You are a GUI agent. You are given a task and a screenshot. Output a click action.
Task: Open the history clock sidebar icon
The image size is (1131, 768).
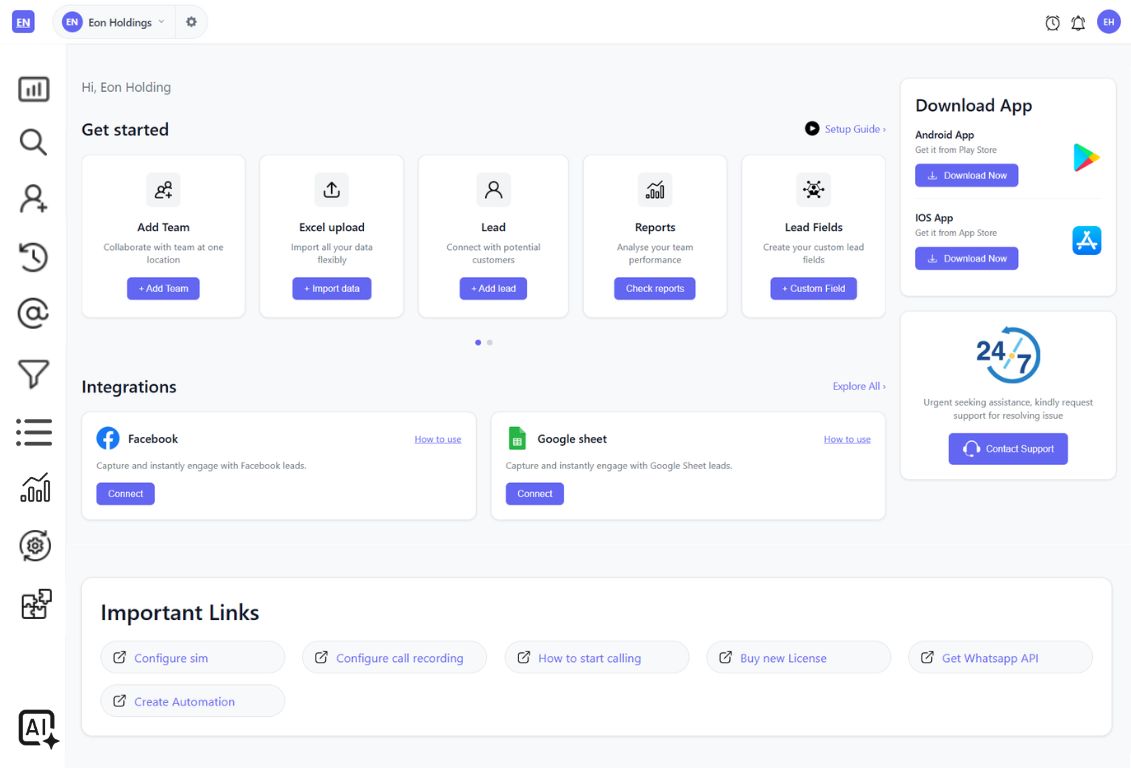[34, 256]
